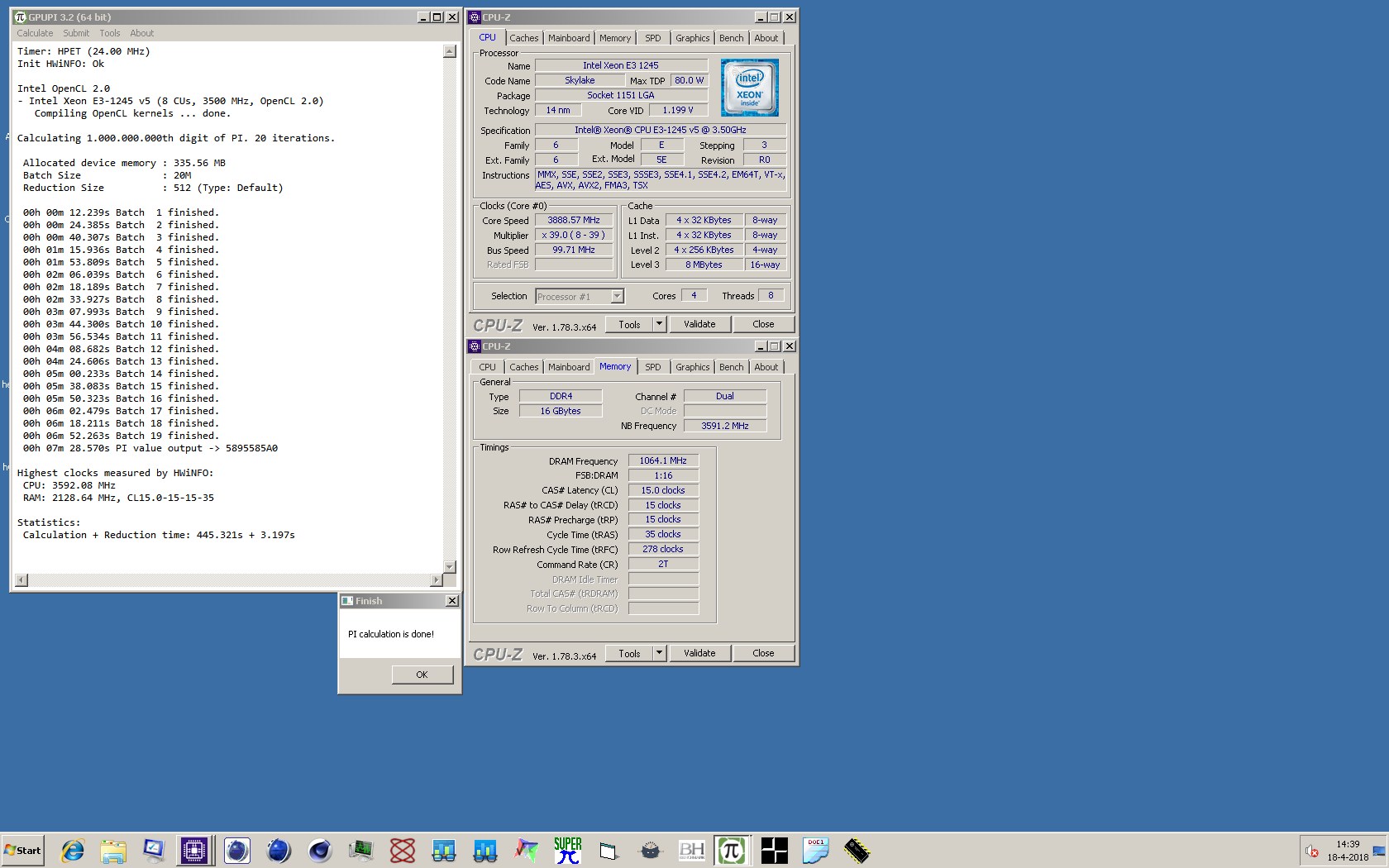1389x868 pixels.
Task: Open the file explorer folder taskbar icon
Action: (x=113, y=851)
